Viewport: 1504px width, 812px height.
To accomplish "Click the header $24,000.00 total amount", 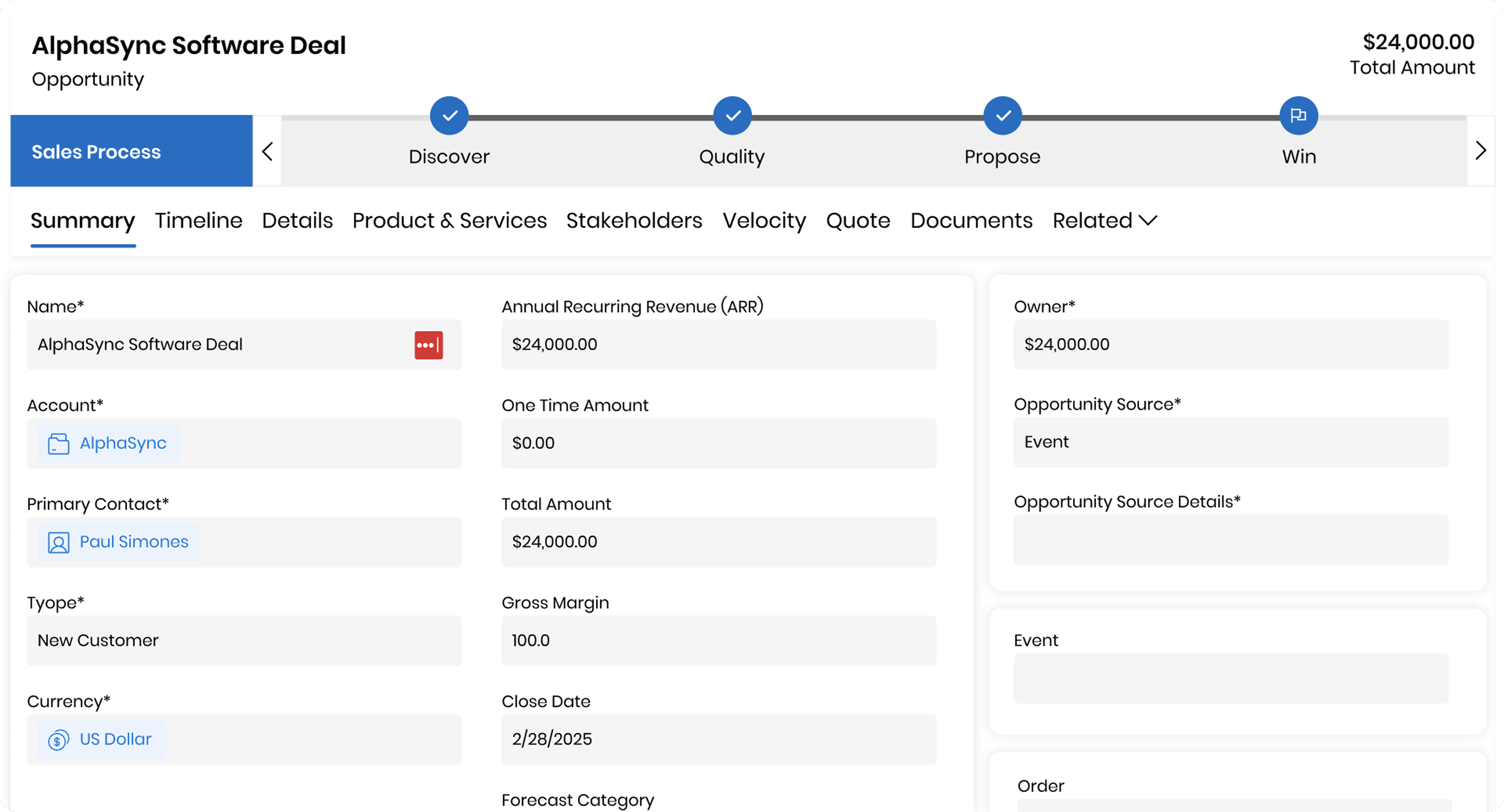I will tap(1418, 41).
